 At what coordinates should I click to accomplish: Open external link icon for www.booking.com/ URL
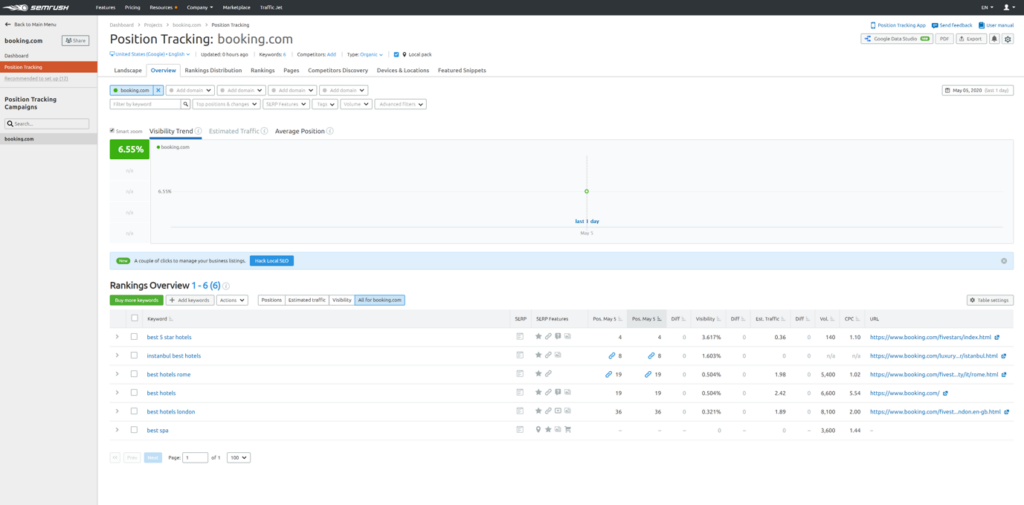pyautogui.click(x=945, y=393)
